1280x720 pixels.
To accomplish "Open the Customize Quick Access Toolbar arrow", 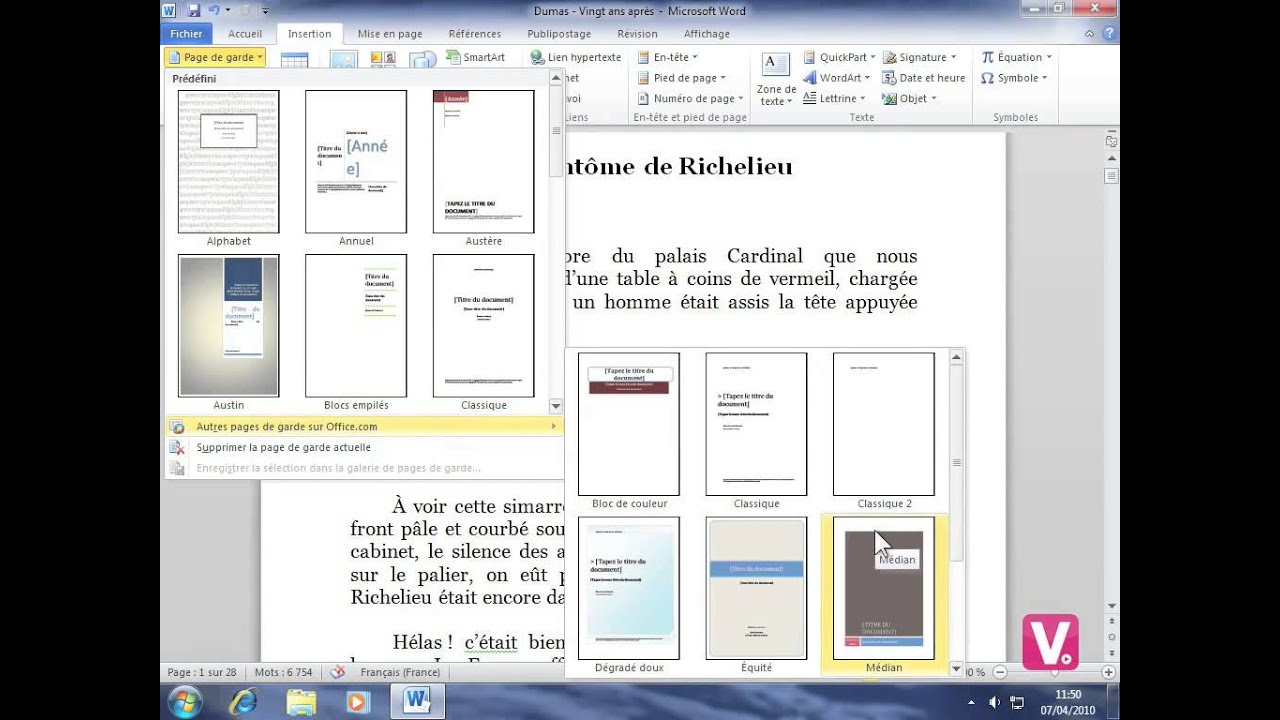I will point(267,10).
